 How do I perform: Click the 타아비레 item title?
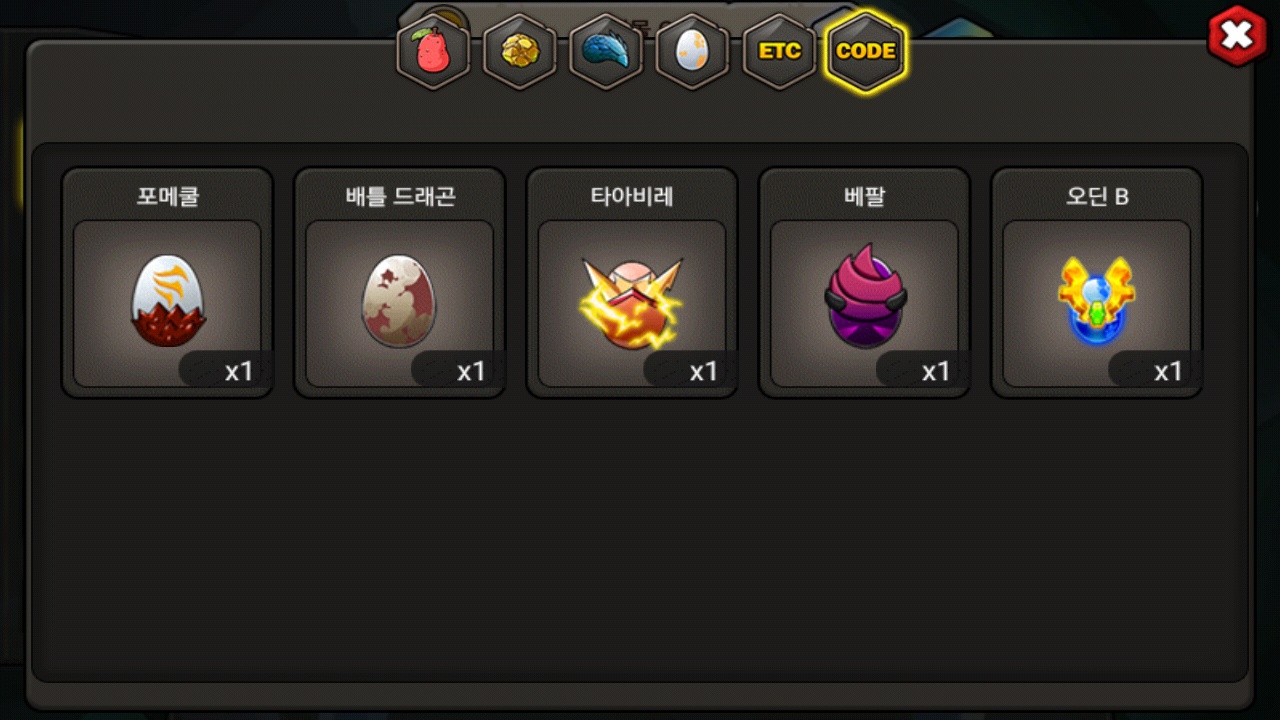pyautogui.click(x=631, y=196)
